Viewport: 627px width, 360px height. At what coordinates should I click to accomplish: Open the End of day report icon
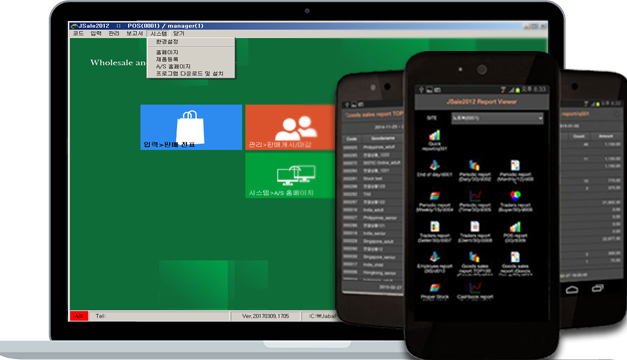pyautogui.click(x=435, y=169)
